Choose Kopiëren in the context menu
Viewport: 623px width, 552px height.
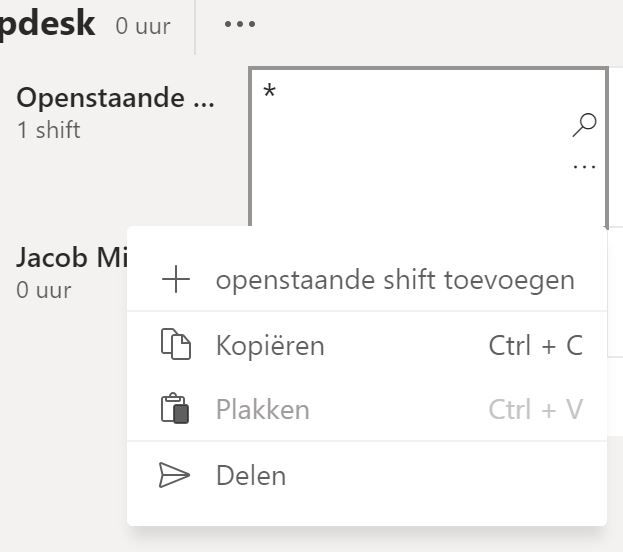[x=367, y=345]
